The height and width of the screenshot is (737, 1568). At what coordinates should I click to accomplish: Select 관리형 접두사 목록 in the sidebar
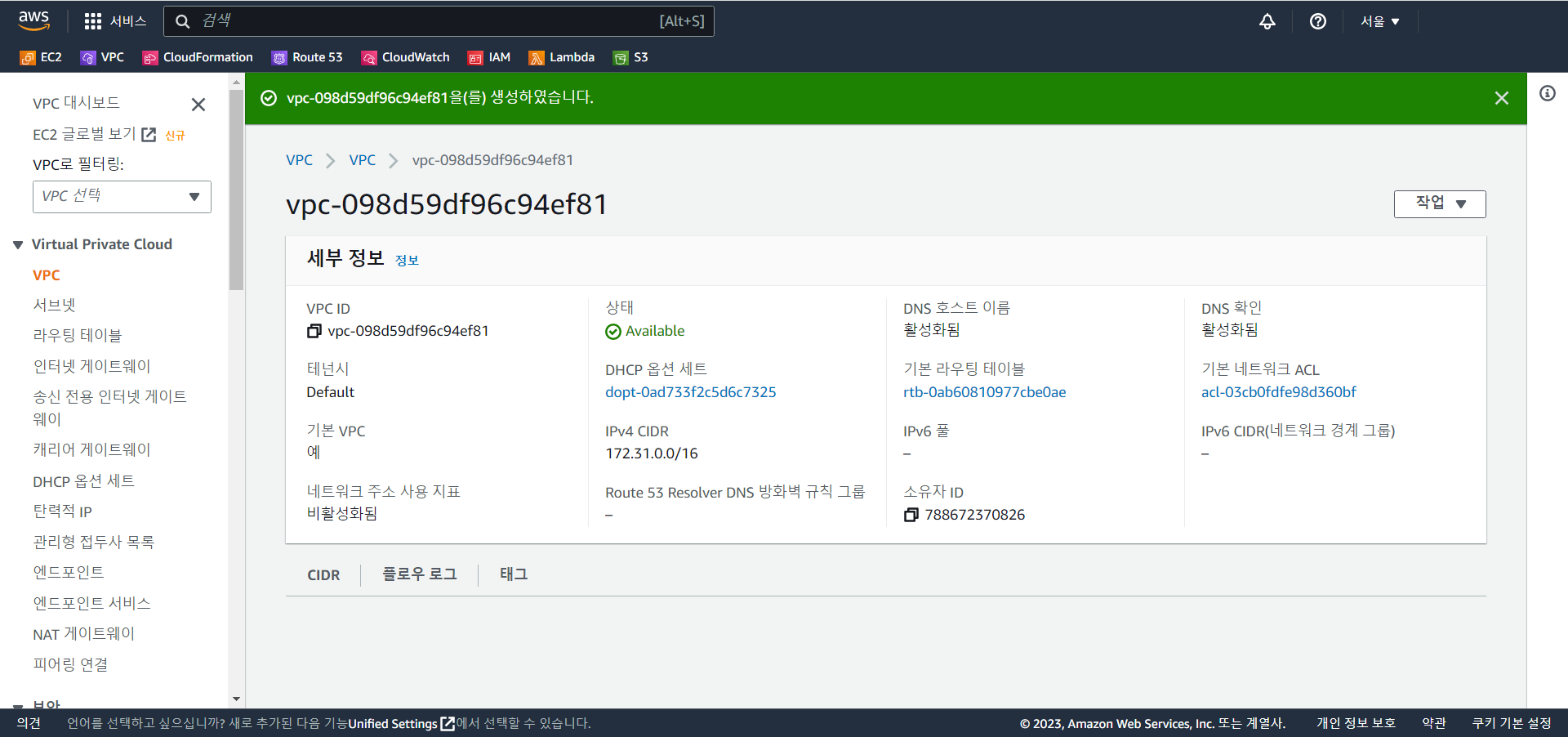click(93, 542)
